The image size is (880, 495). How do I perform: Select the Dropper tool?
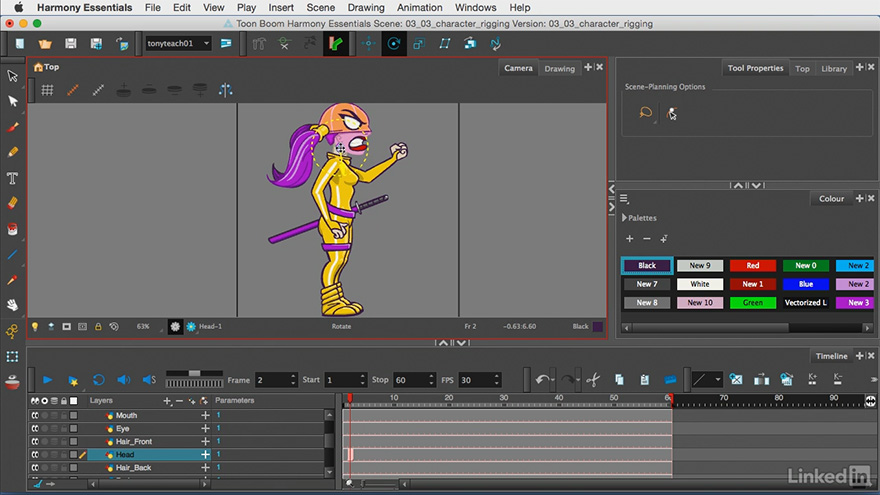click(x=12, y=279)
